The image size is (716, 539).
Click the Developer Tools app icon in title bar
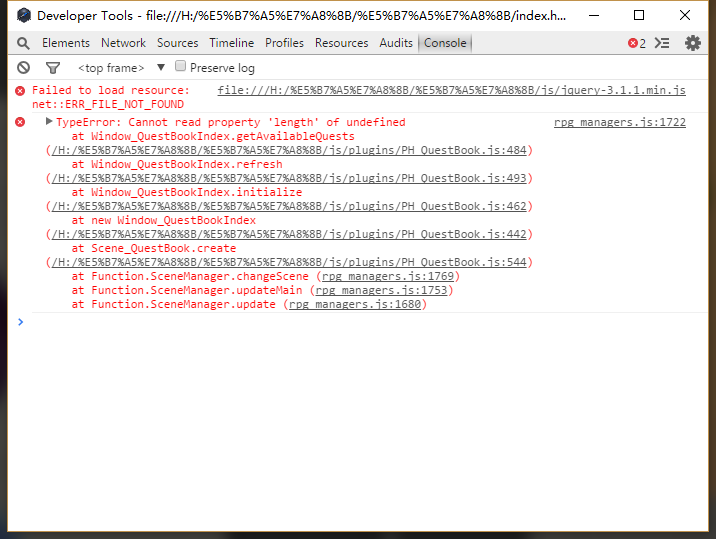[x=24, y=16]
